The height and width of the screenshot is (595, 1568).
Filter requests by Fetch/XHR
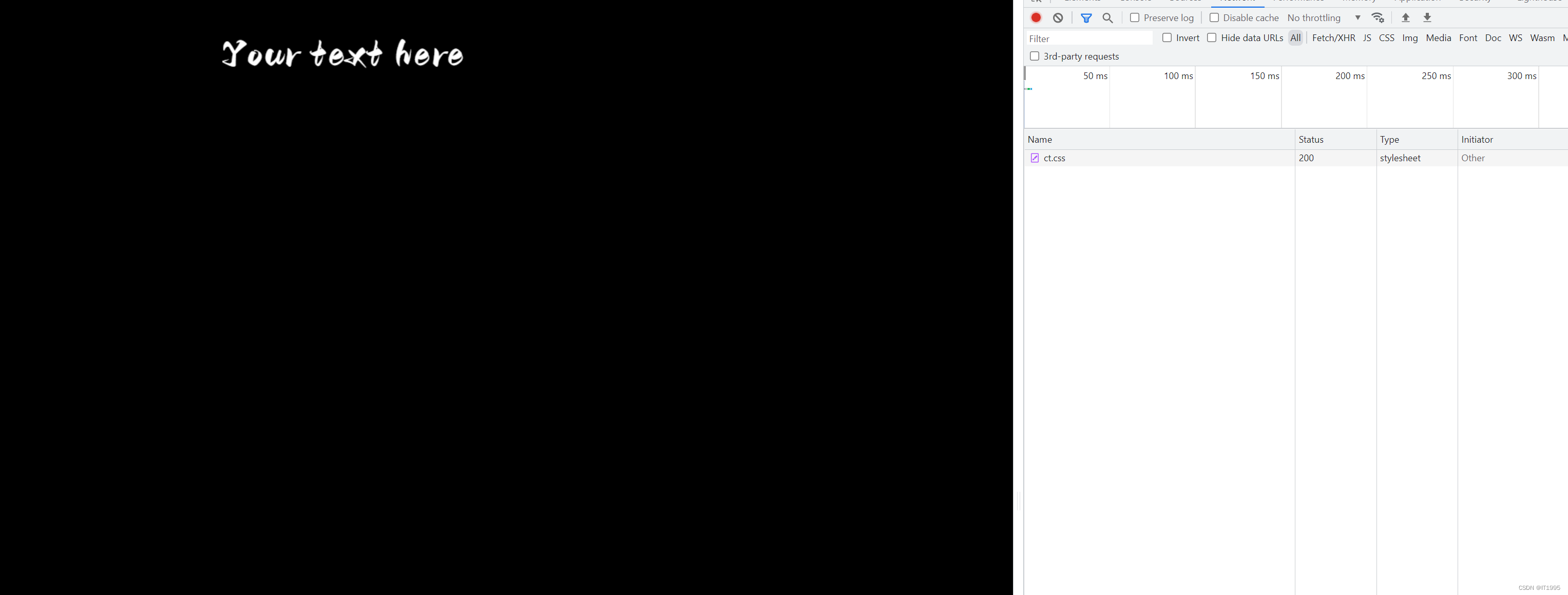tap(1334, 37)
